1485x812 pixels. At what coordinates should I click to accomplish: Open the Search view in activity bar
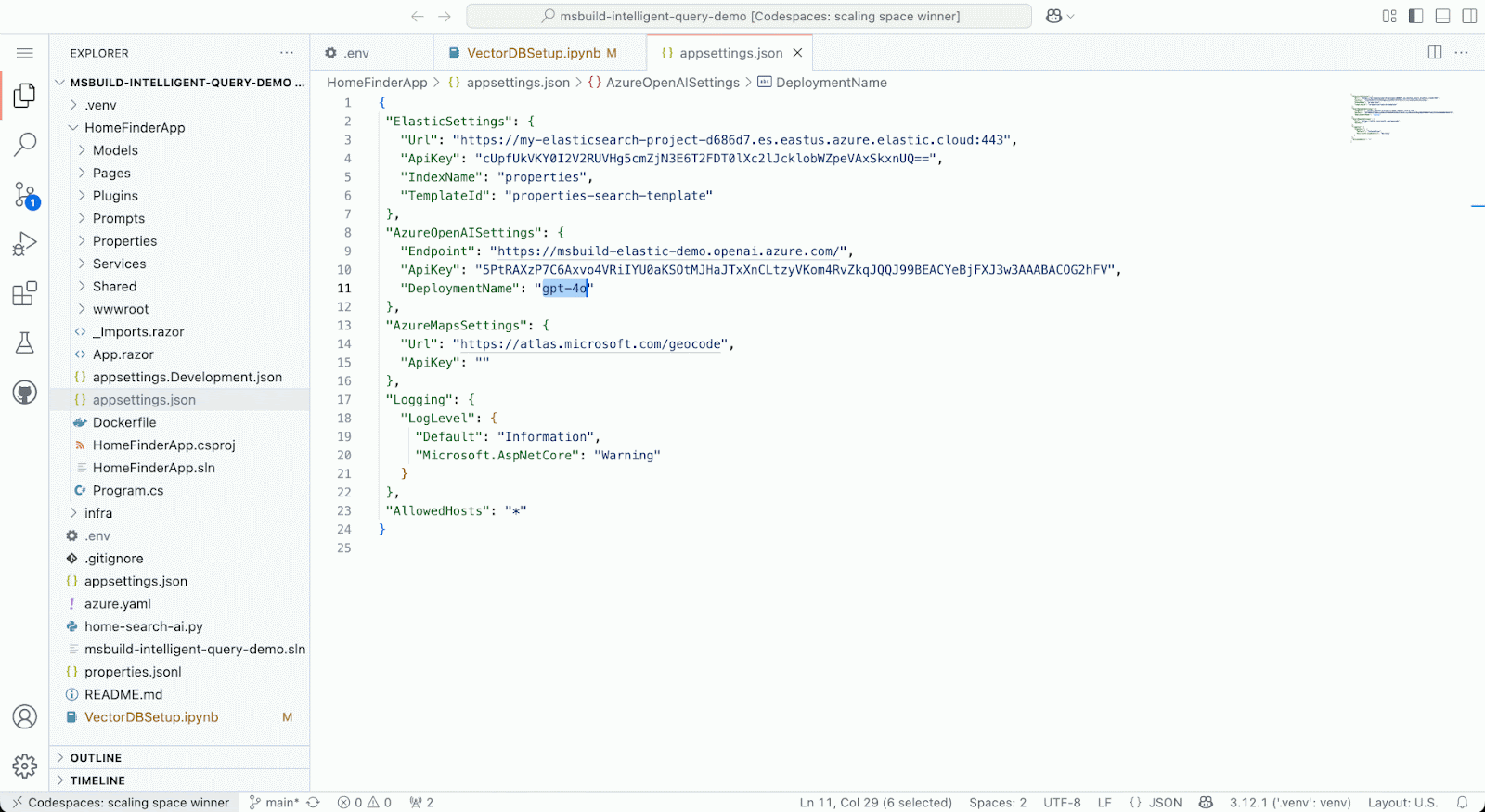[25, 144]
